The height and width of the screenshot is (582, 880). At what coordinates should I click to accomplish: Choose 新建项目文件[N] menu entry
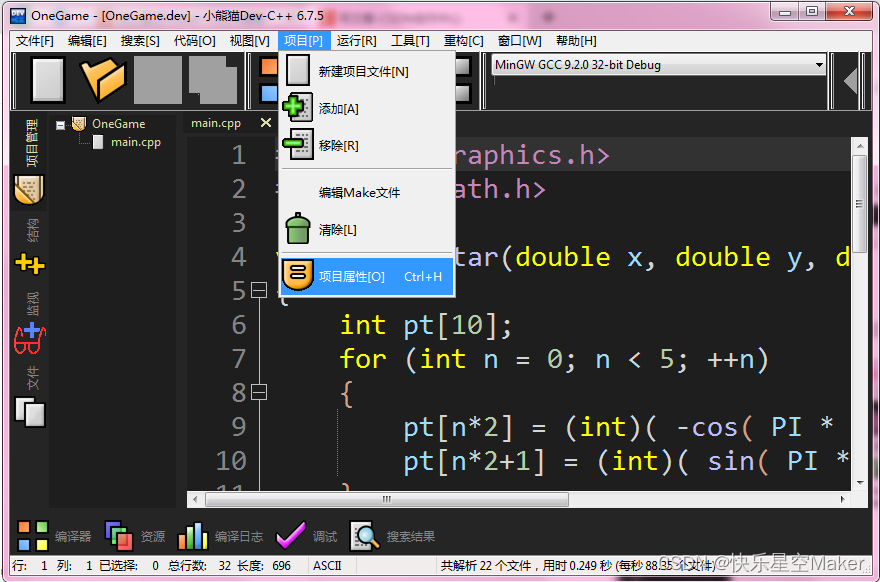point(366,71)
